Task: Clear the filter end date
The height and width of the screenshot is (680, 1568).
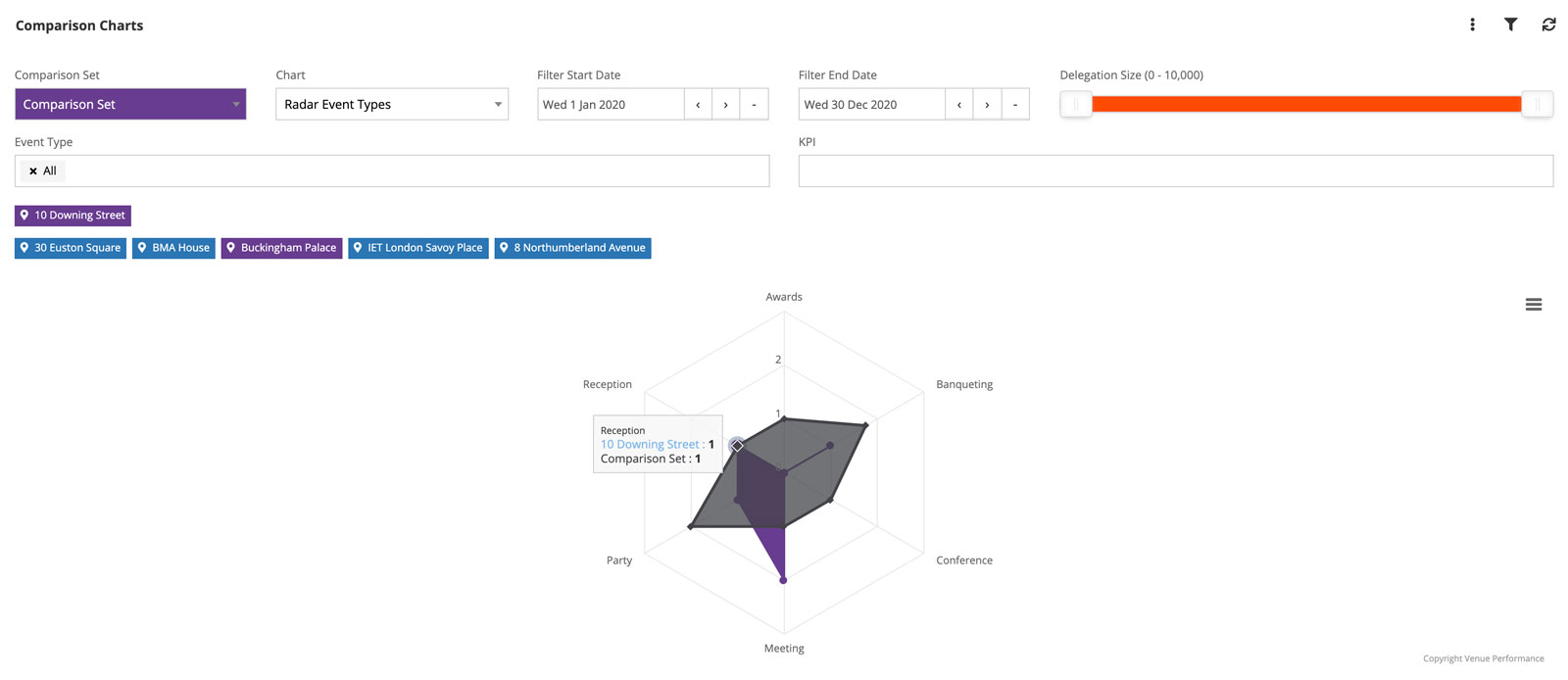Action: pyautogui.click(x=1015, y=105)
